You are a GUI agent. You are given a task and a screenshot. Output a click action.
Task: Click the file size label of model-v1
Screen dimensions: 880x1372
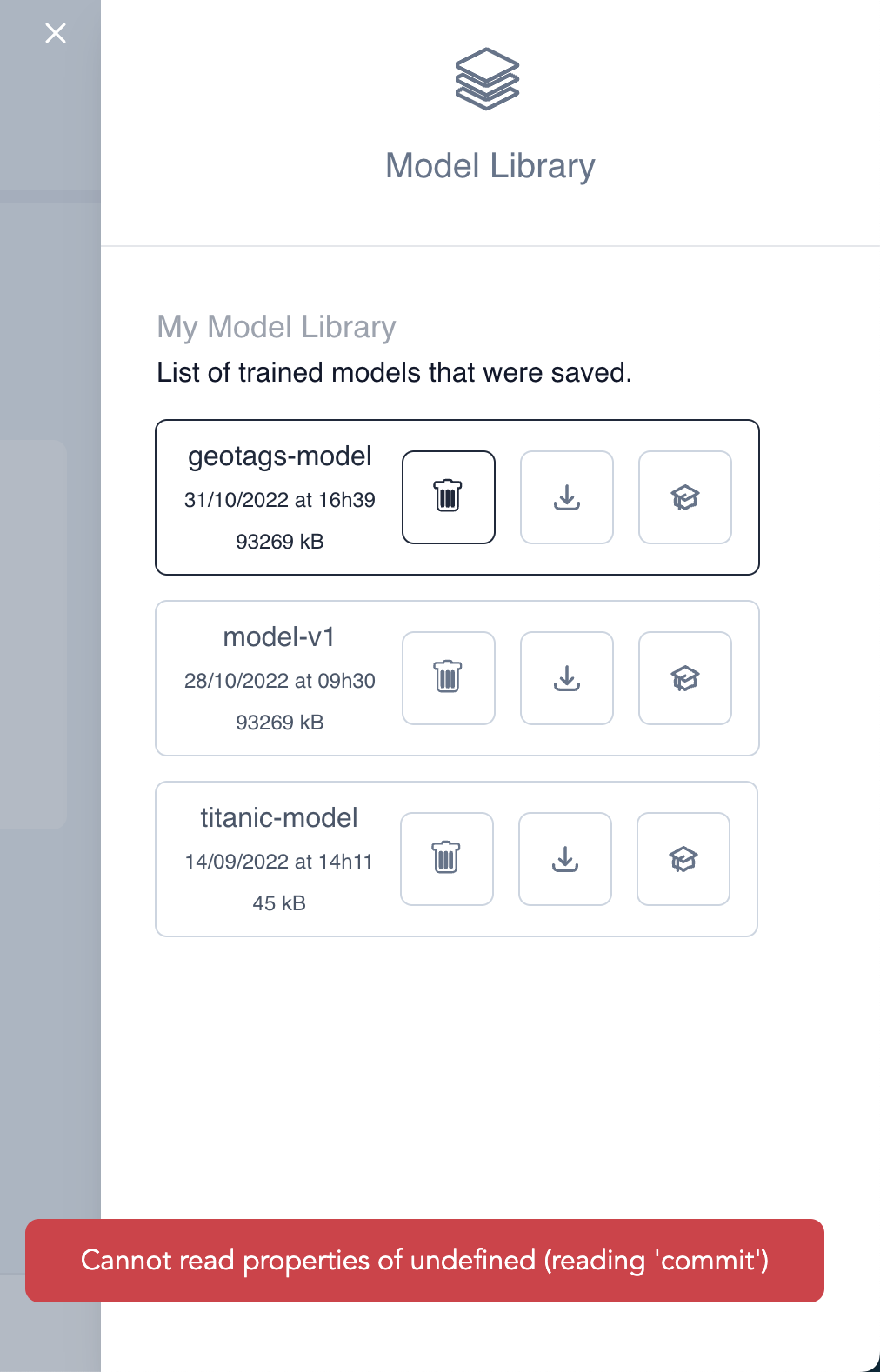[280, 722]
